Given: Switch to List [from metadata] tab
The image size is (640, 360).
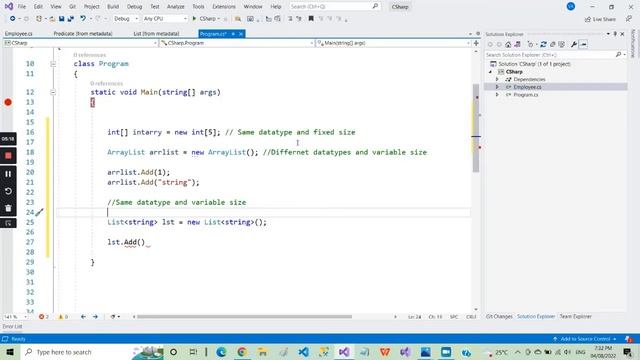Looking at the screenshot, I should (x=156, y=34).
